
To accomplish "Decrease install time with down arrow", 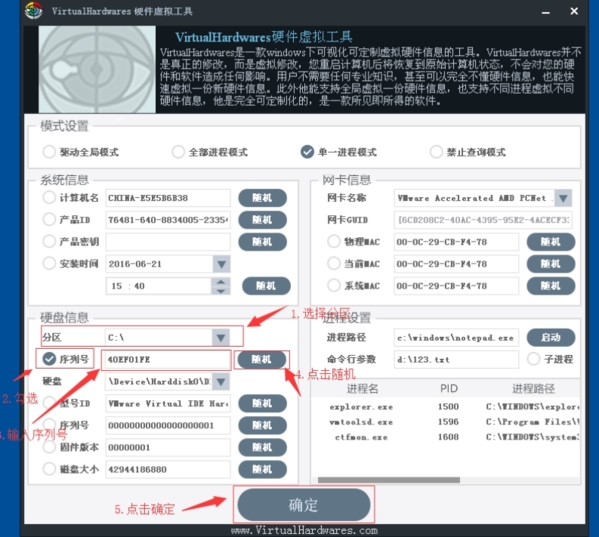I will 220,291.
